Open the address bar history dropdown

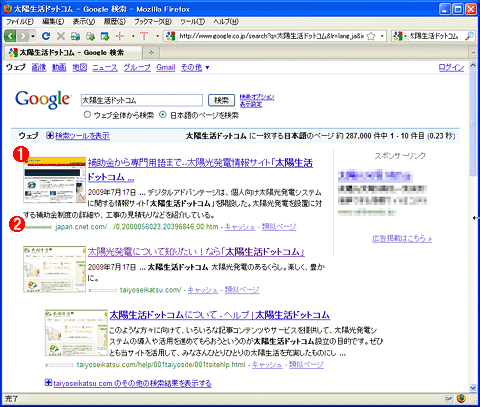click(x=382, y=36)
